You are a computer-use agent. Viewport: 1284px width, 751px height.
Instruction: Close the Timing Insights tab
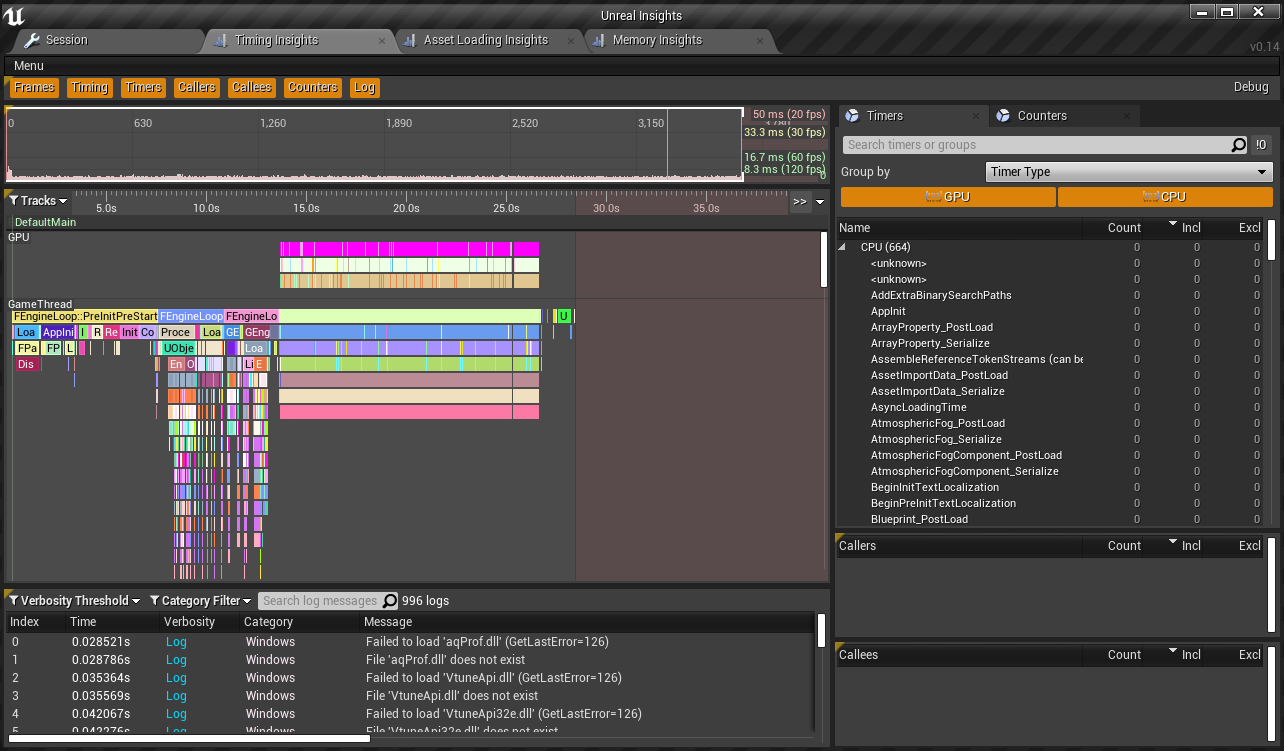[382, 41]
